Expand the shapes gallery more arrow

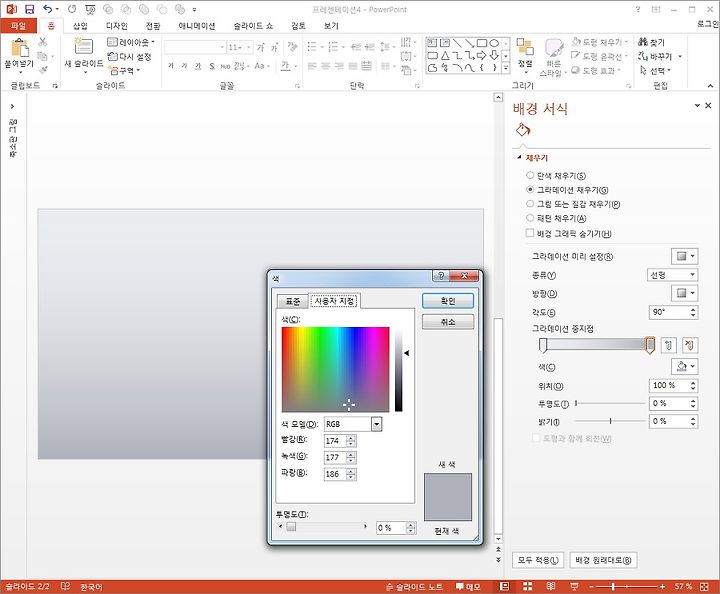coord(506,68)
